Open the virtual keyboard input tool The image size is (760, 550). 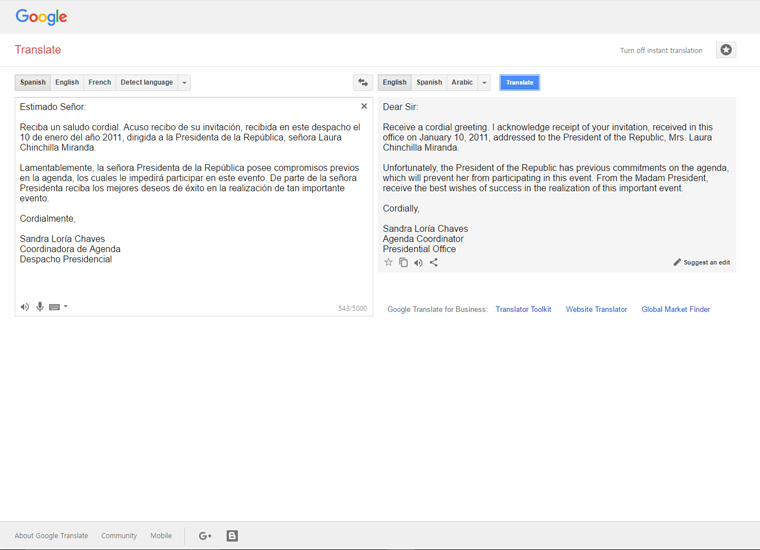point(55,307)
